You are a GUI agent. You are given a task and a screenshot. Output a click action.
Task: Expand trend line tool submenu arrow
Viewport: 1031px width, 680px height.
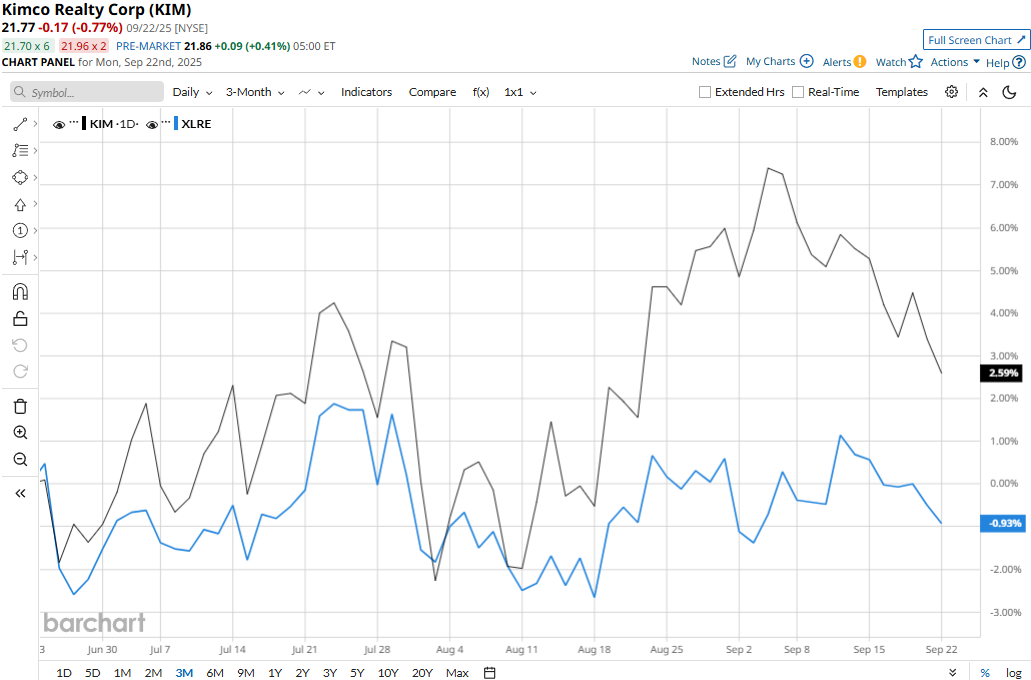click(35, 124)
